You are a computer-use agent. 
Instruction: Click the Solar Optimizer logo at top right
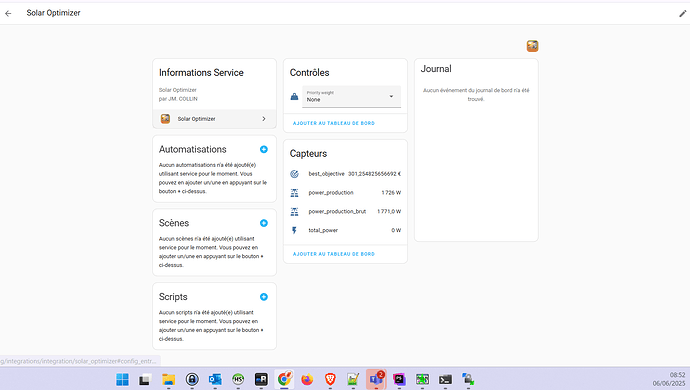[532, 46]
